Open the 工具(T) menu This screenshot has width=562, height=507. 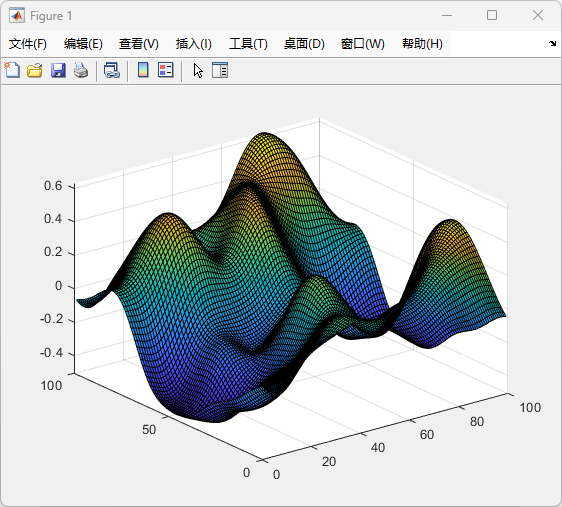pyautogui.click(x=248, y=44)
